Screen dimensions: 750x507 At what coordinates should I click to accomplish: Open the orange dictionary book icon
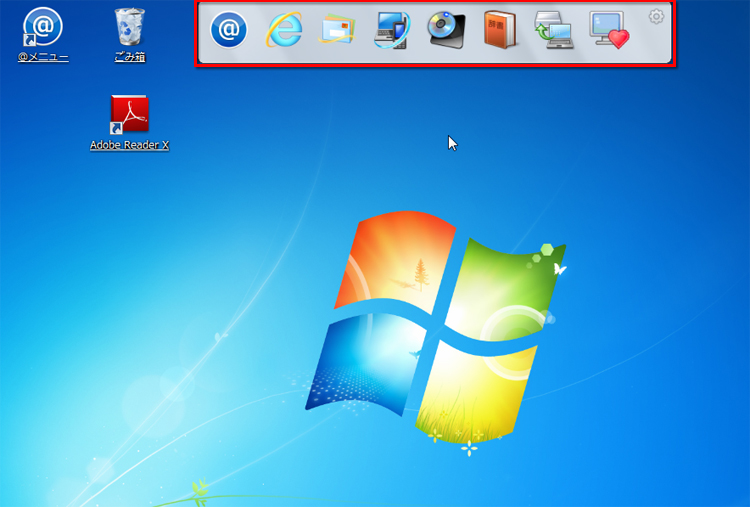click(500, 30)
